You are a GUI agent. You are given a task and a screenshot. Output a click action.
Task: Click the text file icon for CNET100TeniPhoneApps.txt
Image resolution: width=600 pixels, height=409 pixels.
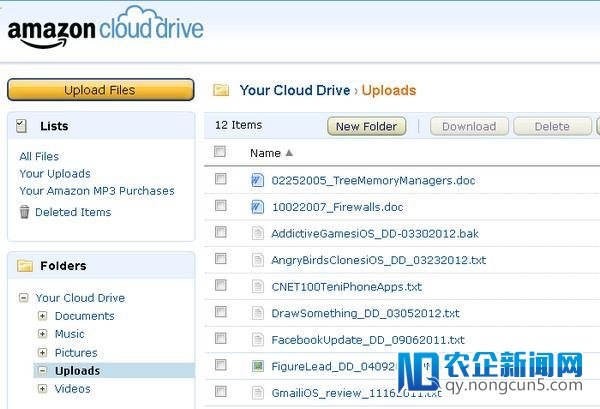tap(258, 286)
